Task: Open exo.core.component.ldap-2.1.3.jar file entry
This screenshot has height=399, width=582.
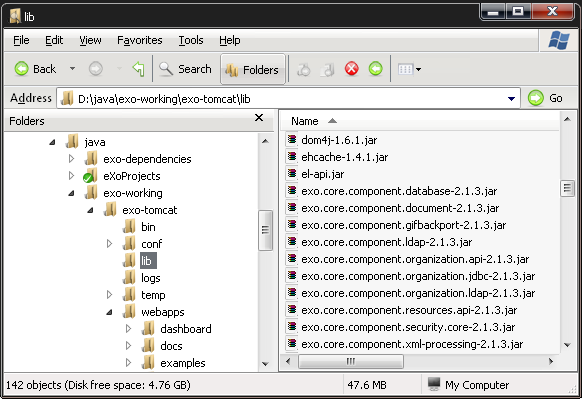Action: [386, 242]
